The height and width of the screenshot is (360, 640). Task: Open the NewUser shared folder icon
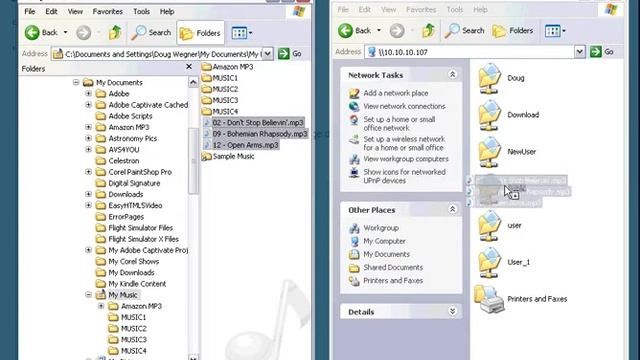490,151
